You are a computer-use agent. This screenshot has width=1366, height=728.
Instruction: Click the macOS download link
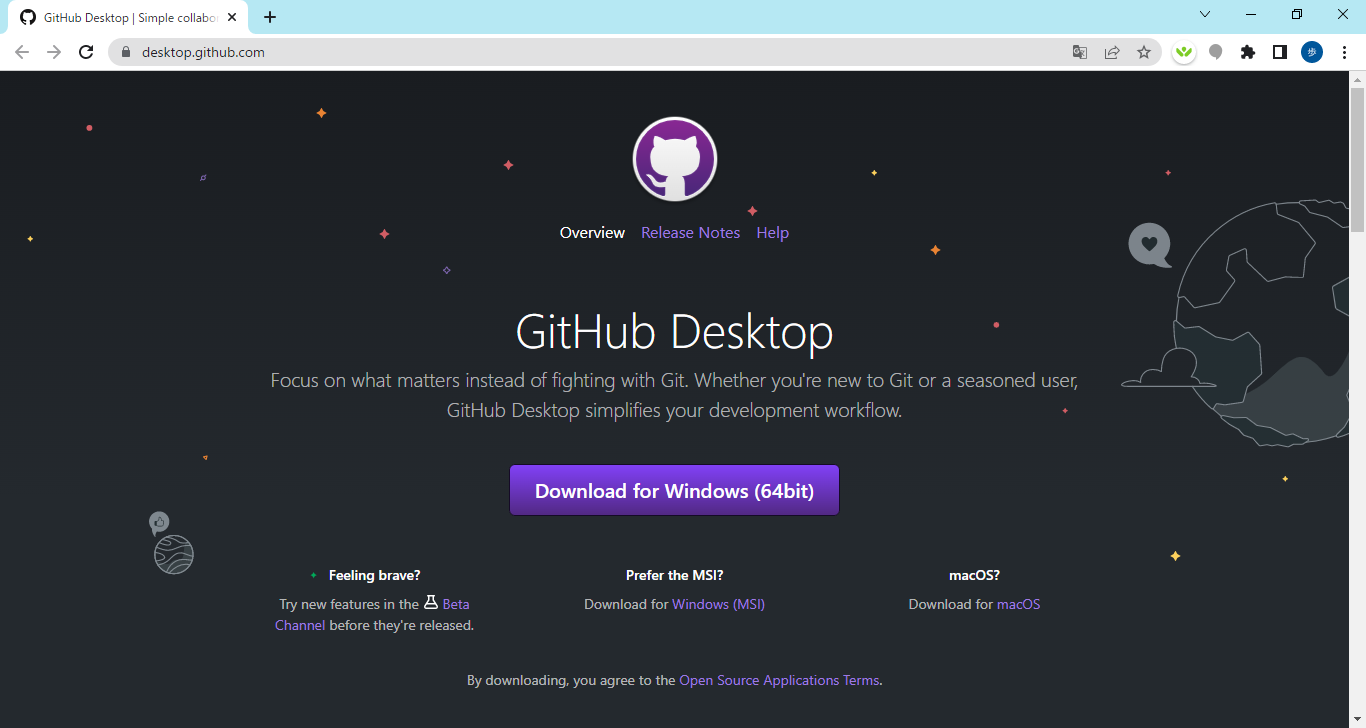tap(1018, 604)
